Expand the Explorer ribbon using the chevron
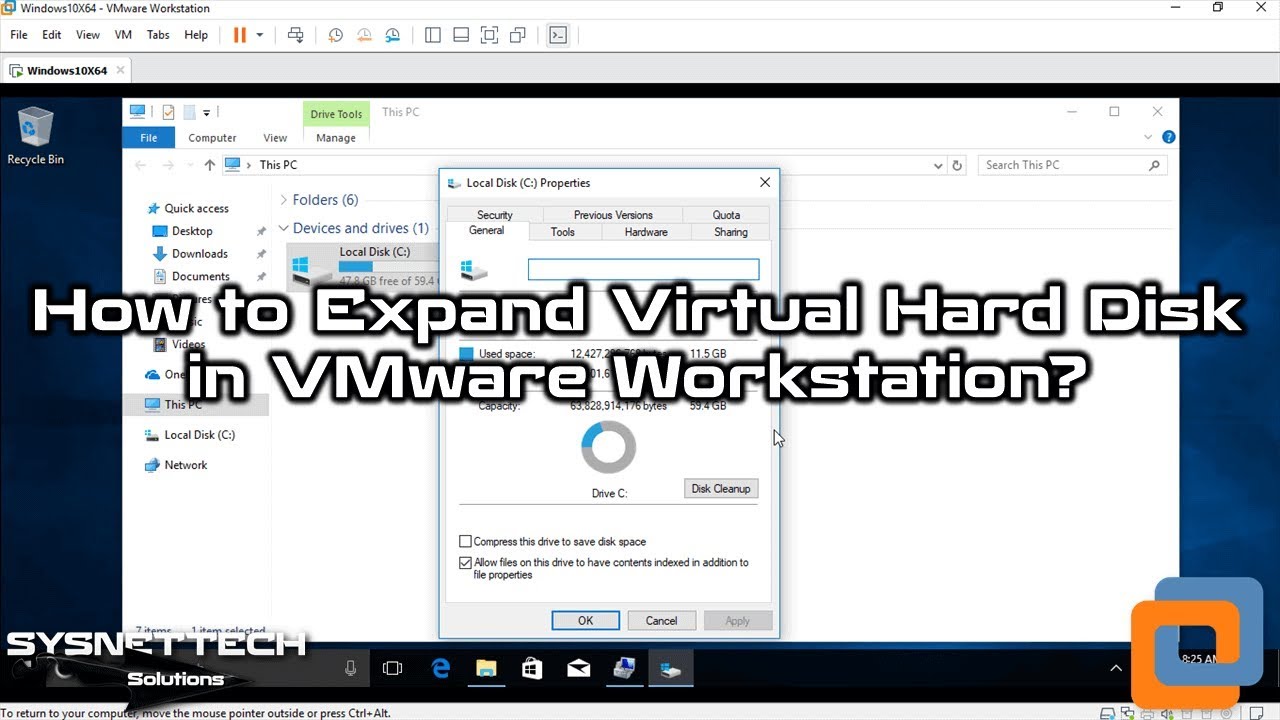The image size is (1280, 720). 1150,138
